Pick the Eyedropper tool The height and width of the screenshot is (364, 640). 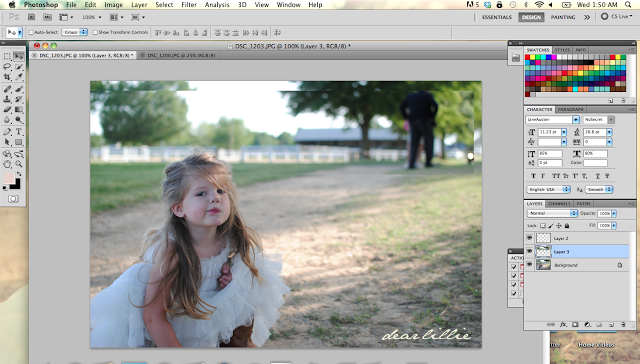pyautogui.click(x=19, y=77)
